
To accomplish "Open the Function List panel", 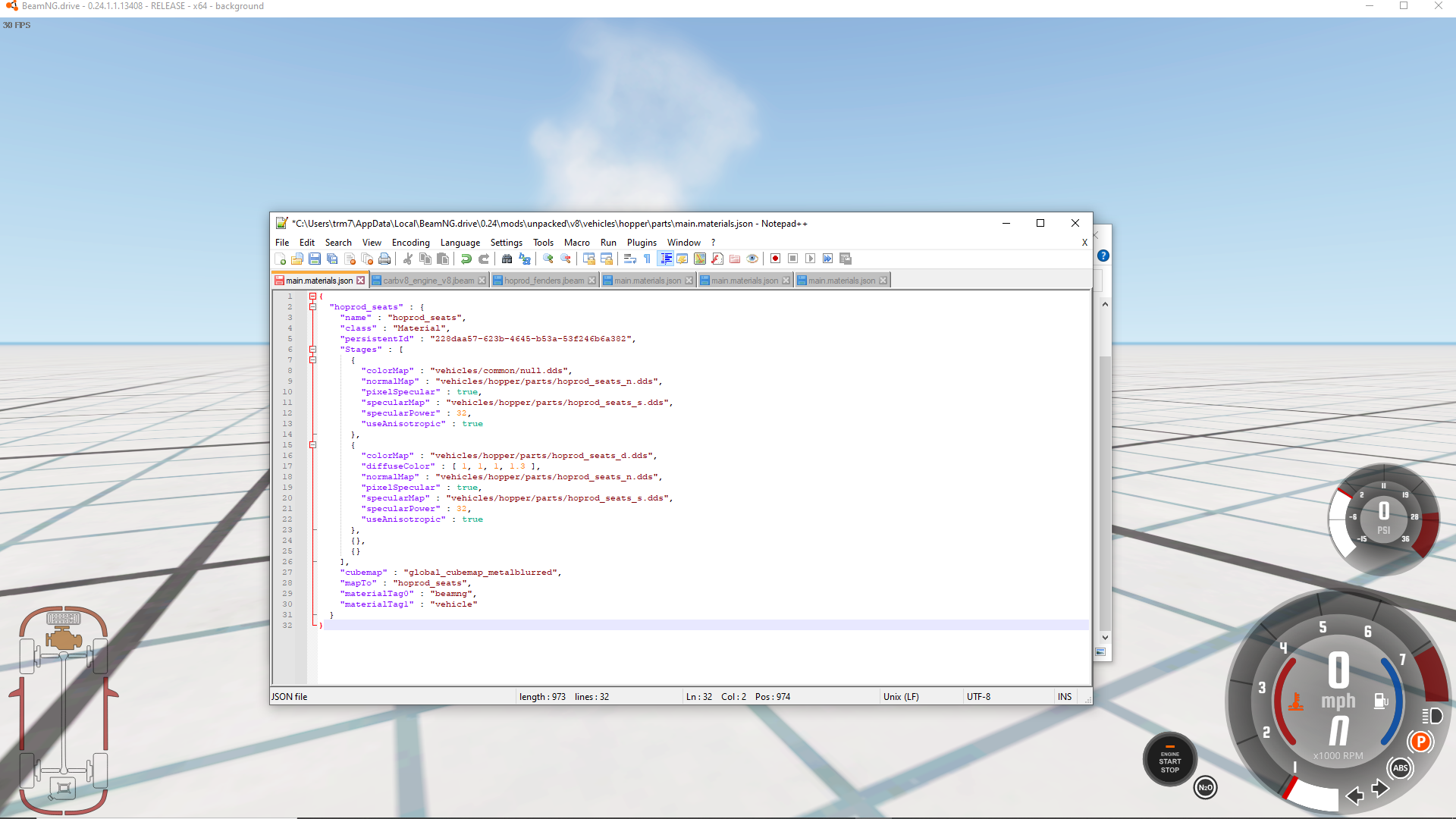I will 717,259.
